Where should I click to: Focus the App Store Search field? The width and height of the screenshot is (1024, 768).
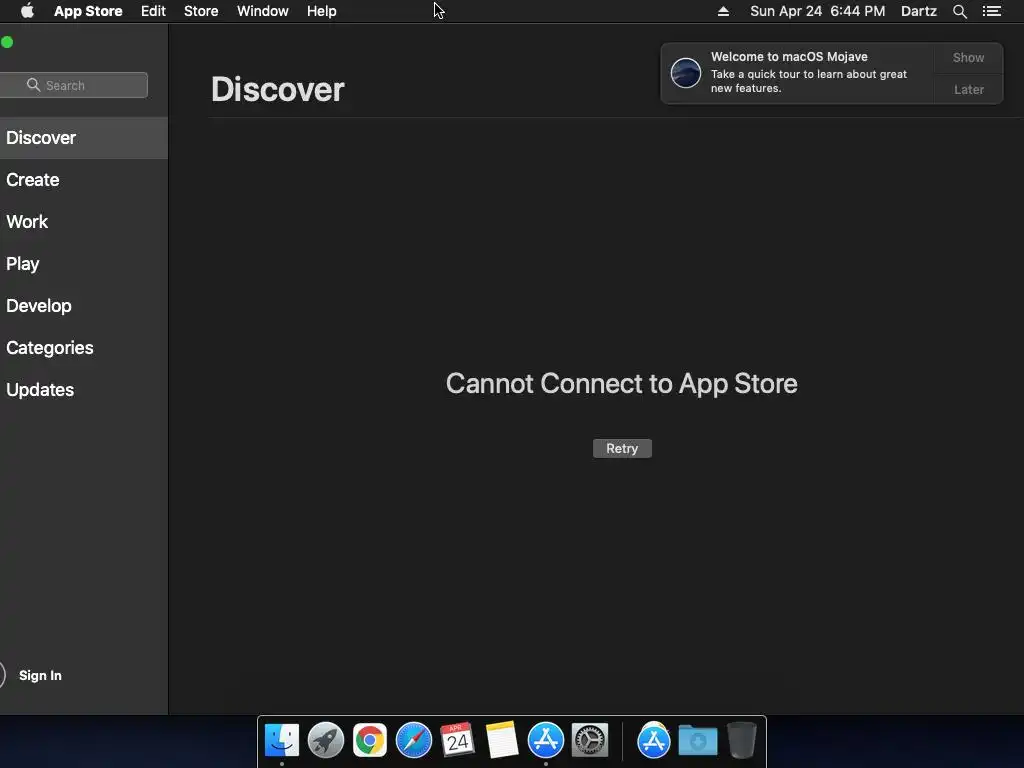[74, 85]
